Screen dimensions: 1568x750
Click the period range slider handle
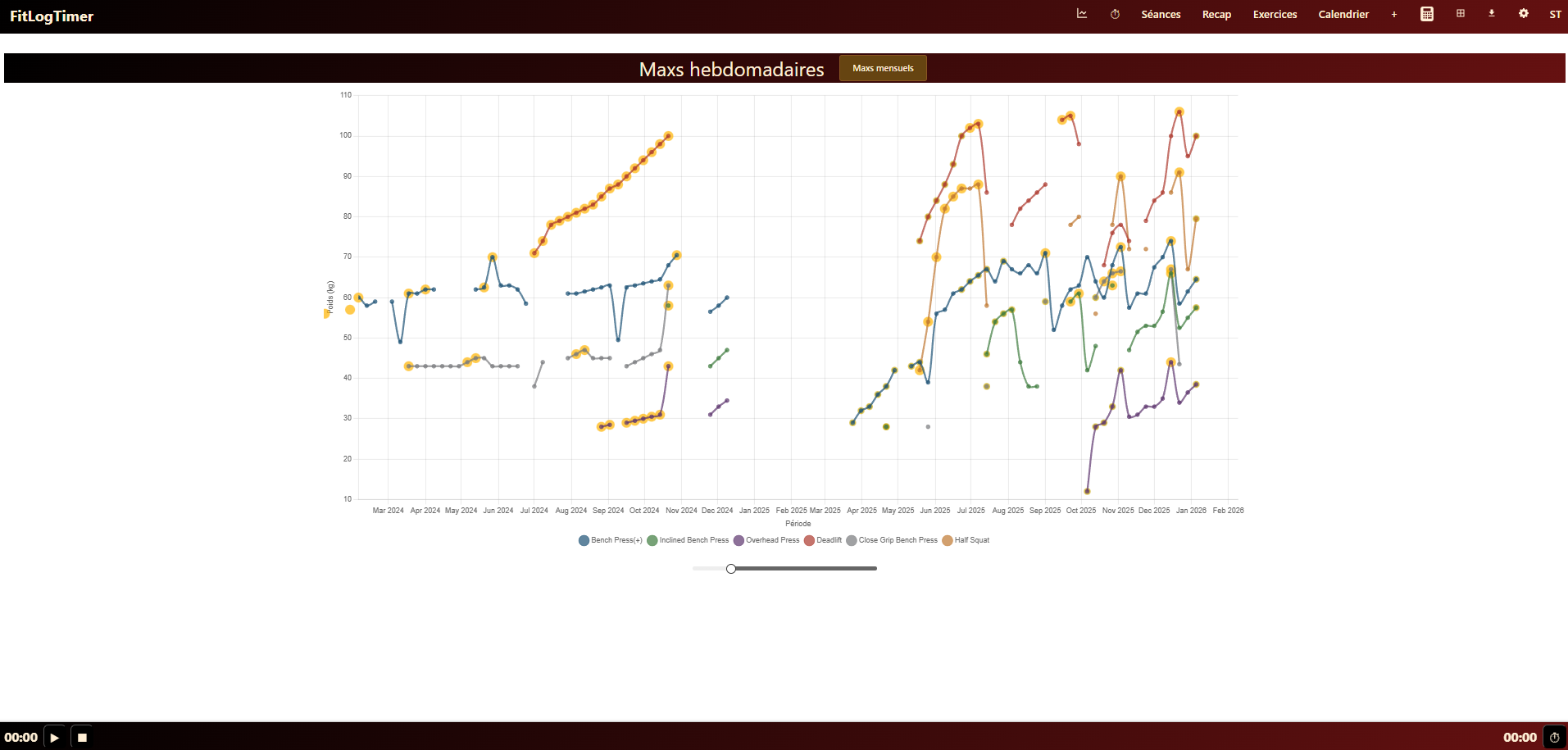(x=731, y=569)
